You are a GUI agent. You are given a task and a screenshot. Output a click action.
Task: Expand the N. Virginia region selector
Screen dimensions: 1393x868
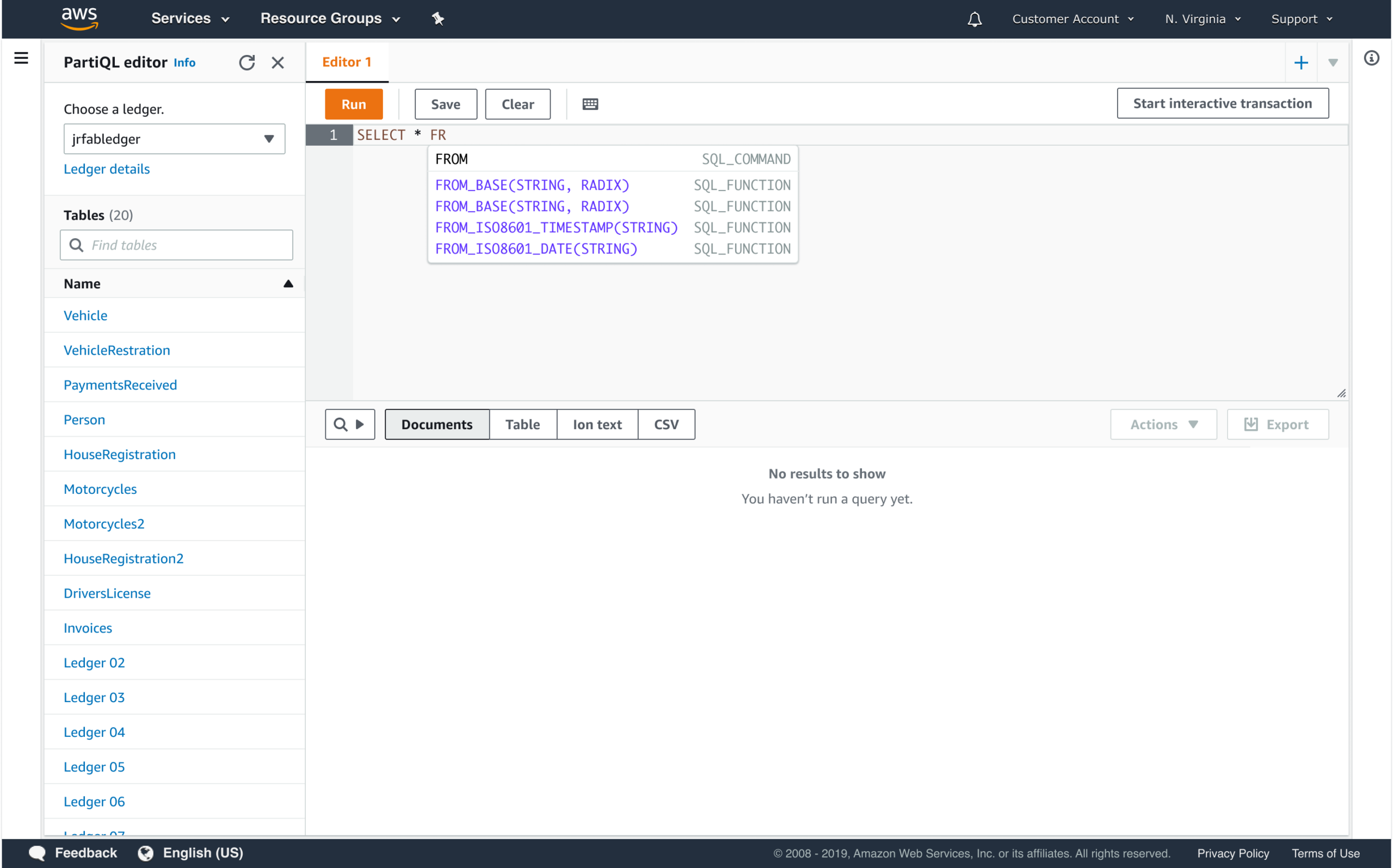click(x=1203, y=18)
